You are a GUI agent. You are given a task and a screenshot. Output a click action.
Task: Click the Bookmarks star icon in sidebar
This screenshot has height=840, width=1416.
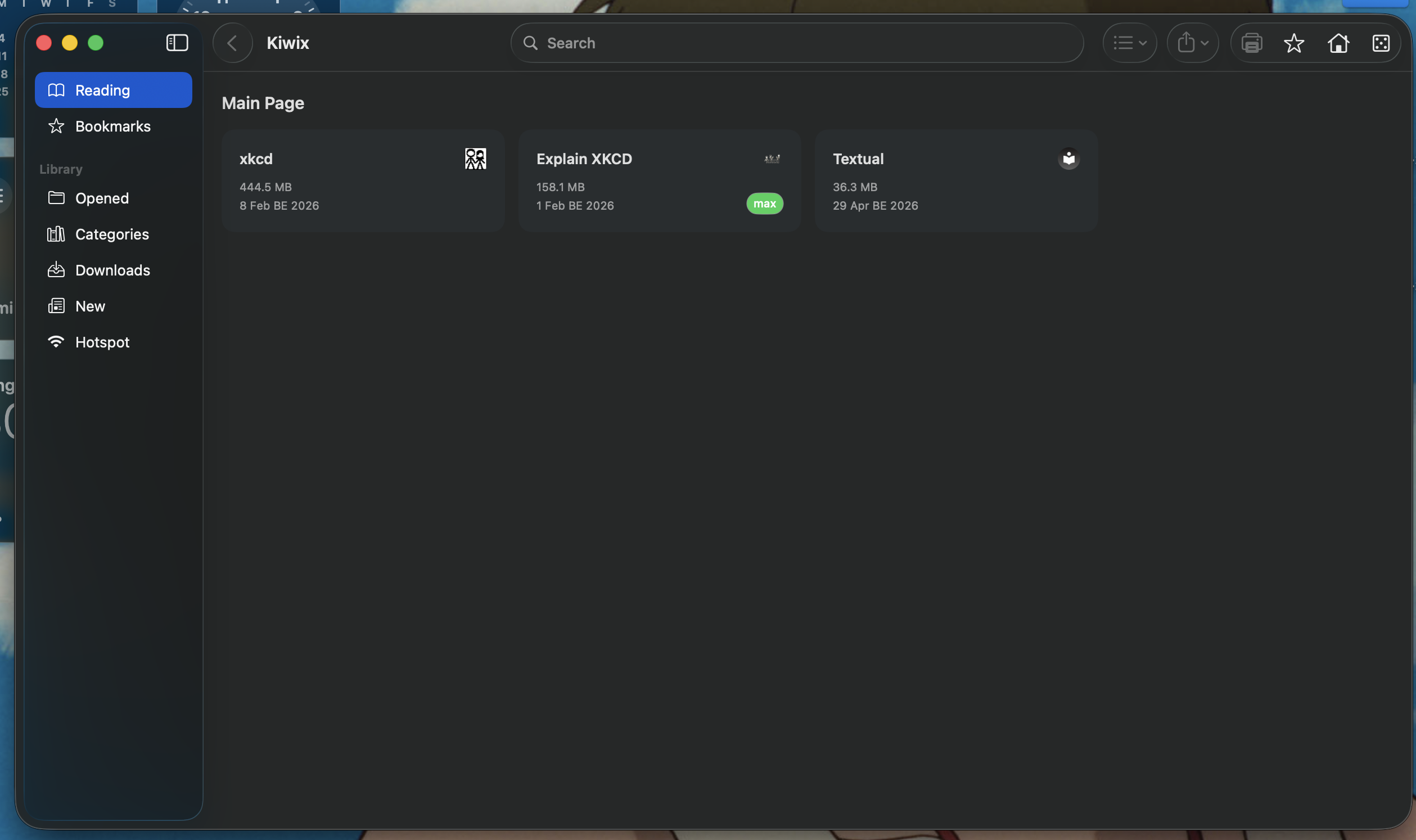56,125
